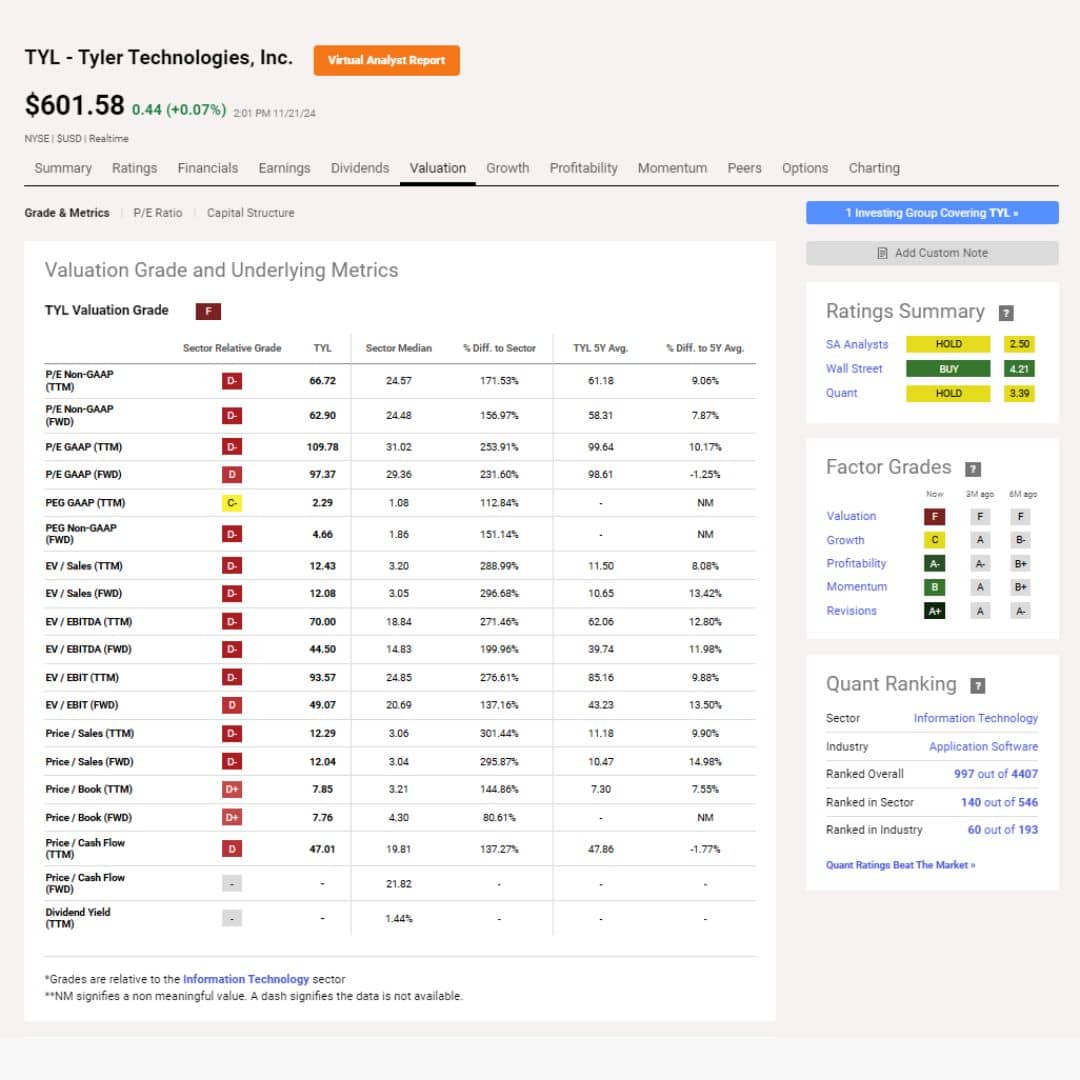The image size is (1080, 1080).
Task: Go to the Dividends tab
Action: 360,168
